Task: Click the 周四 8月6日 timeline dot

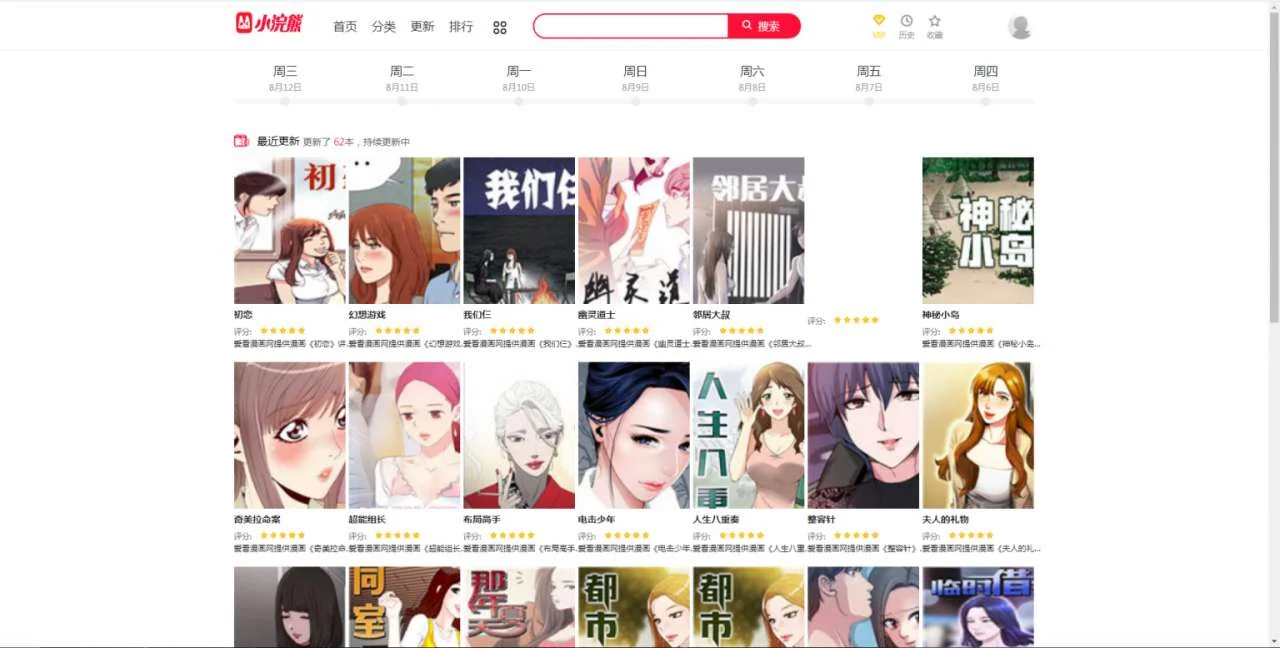Action: pyautogui.click(x=985, y=101)
